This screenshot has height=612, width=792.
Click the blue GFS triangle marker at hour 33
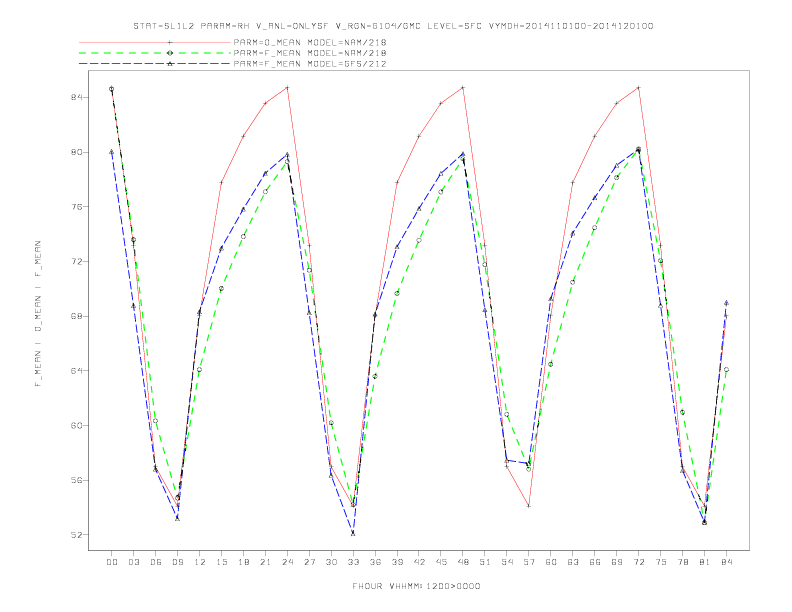pos(353,533)
